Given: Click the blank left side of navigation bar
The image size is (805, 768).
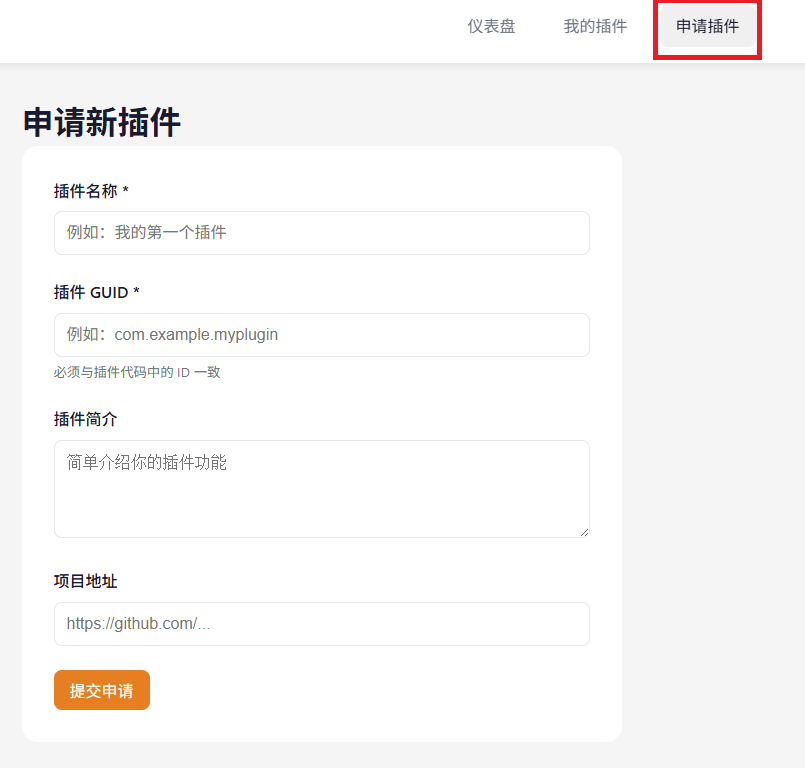Looking at the screenshot, I should 200,30.
